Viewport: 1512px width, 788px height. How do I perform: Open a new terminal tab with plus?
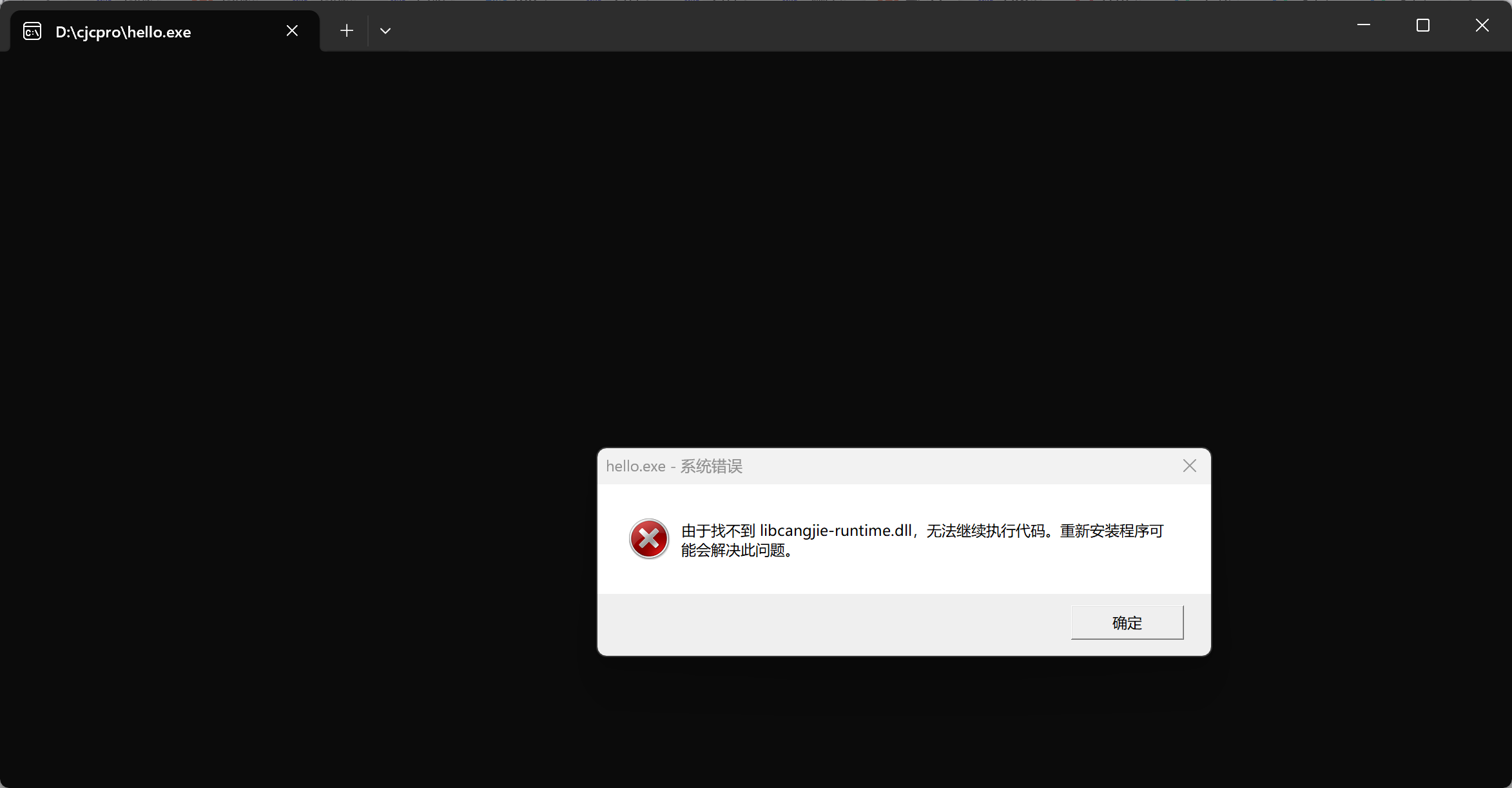click(x=347, y=31)
